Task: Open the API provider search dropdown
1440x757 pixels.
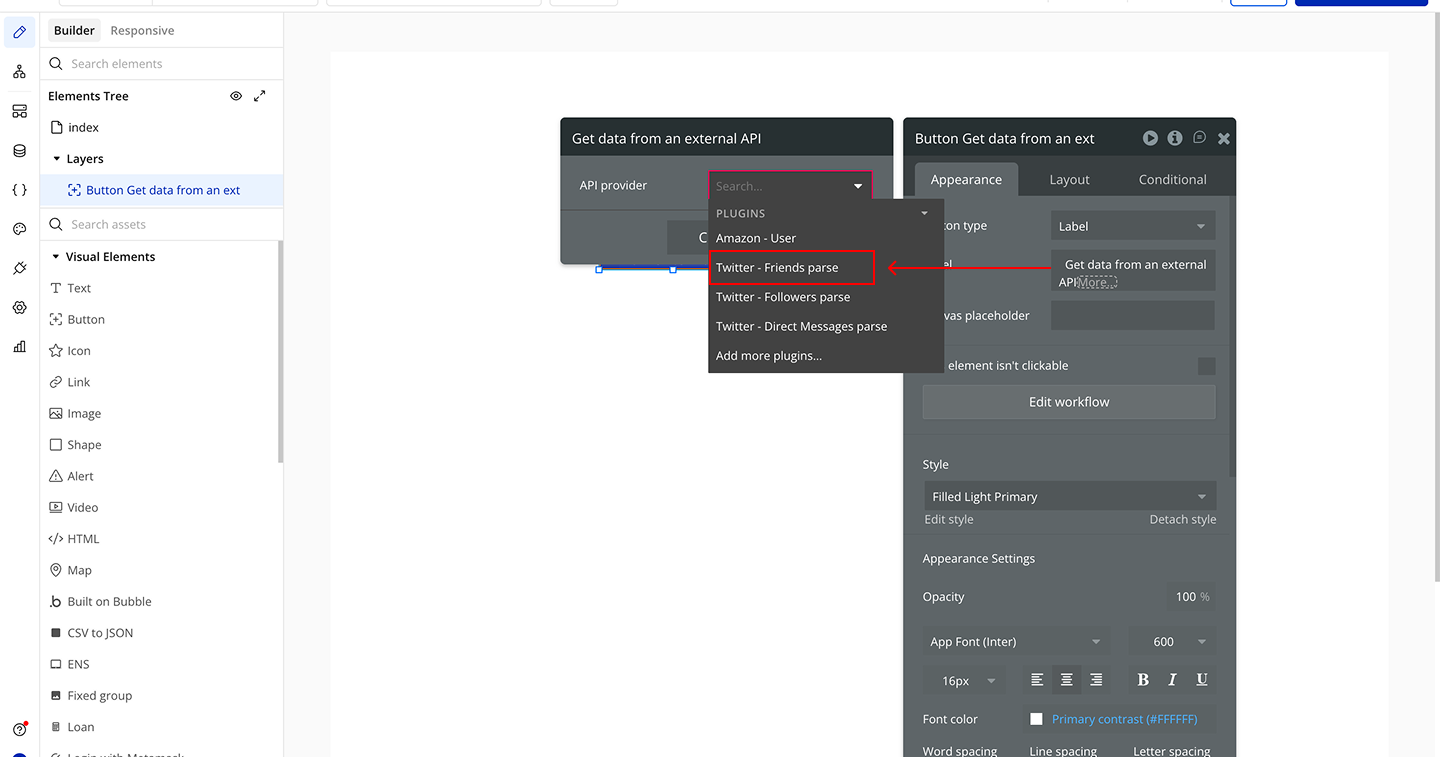Action: pos(790,186)
